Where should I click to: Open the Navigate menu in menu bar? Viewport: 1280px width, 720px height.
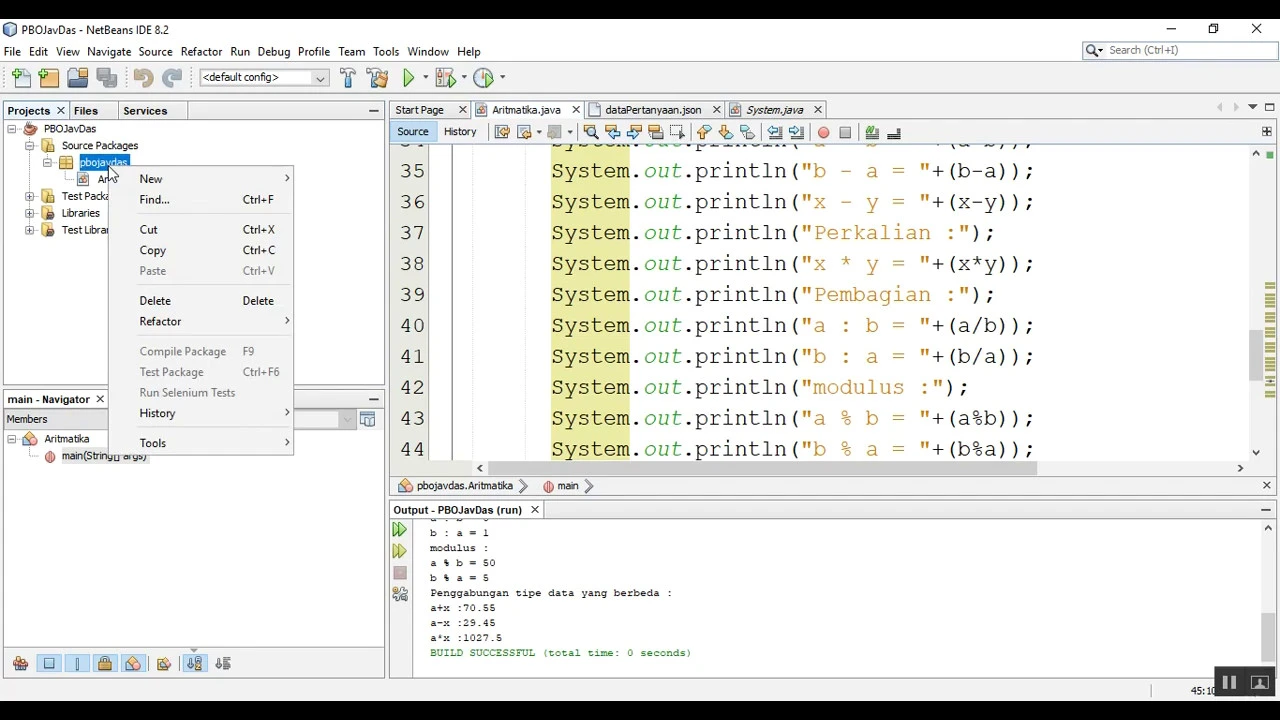pyautogui.click(x=109, y=51)
